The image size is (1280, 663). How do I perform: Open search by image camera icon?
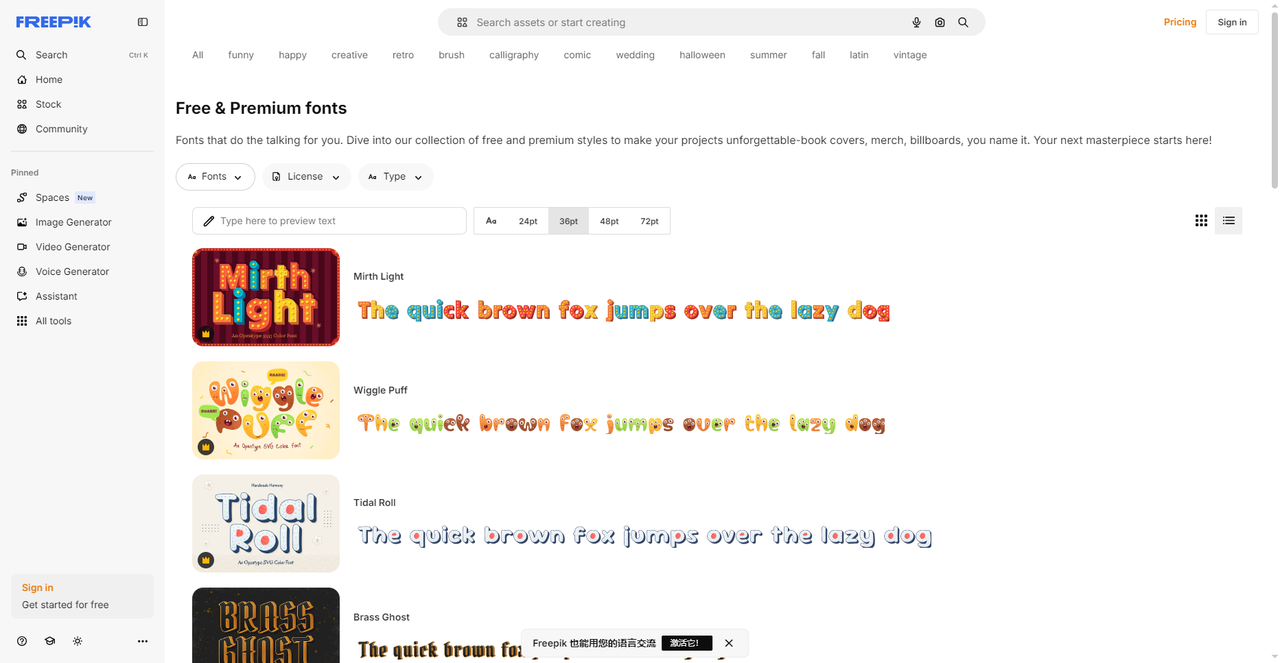coord(940,22)
